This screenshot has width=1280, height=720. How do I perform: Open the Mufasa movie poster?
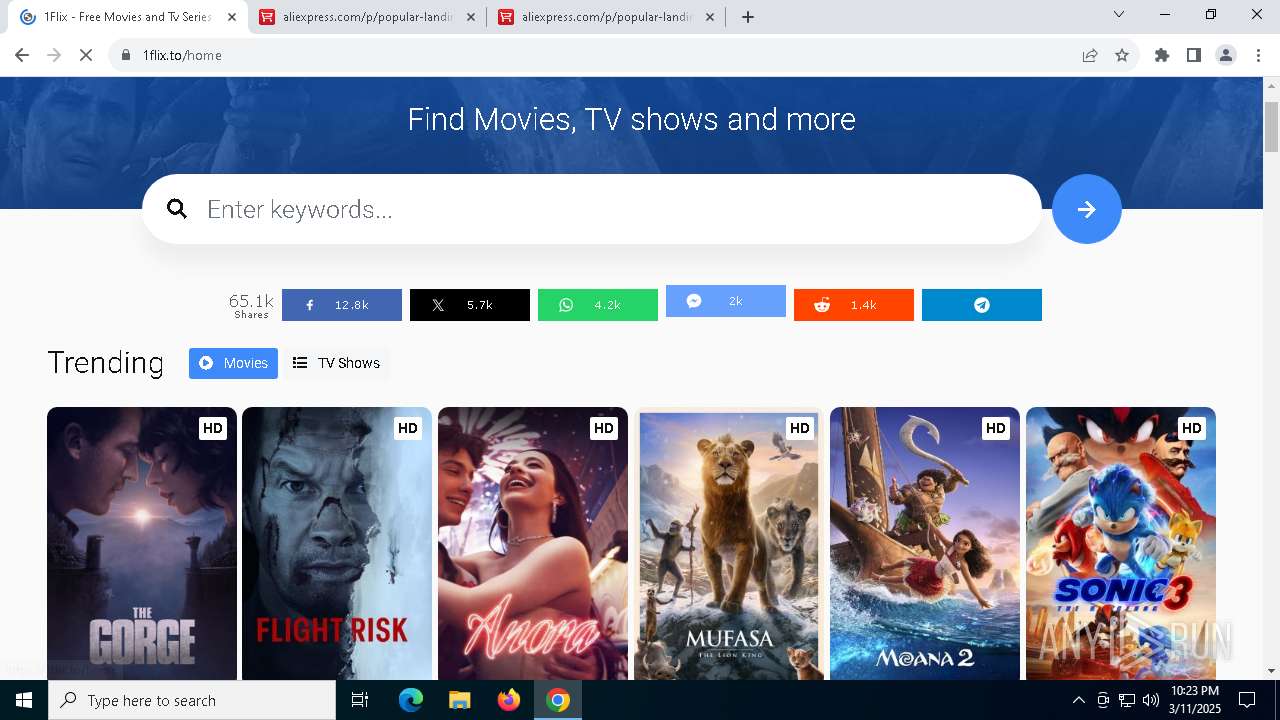coord(729,543)
